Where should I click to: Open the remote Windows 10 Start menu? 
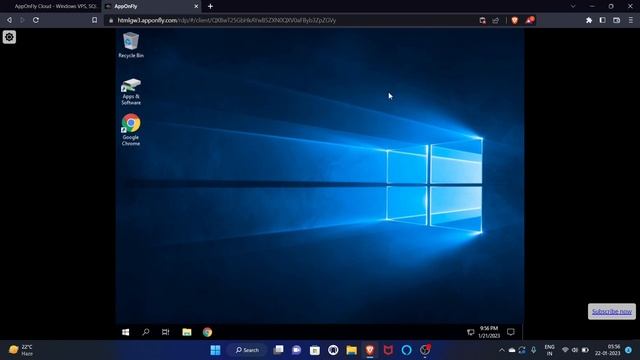(x=126, y=332)
